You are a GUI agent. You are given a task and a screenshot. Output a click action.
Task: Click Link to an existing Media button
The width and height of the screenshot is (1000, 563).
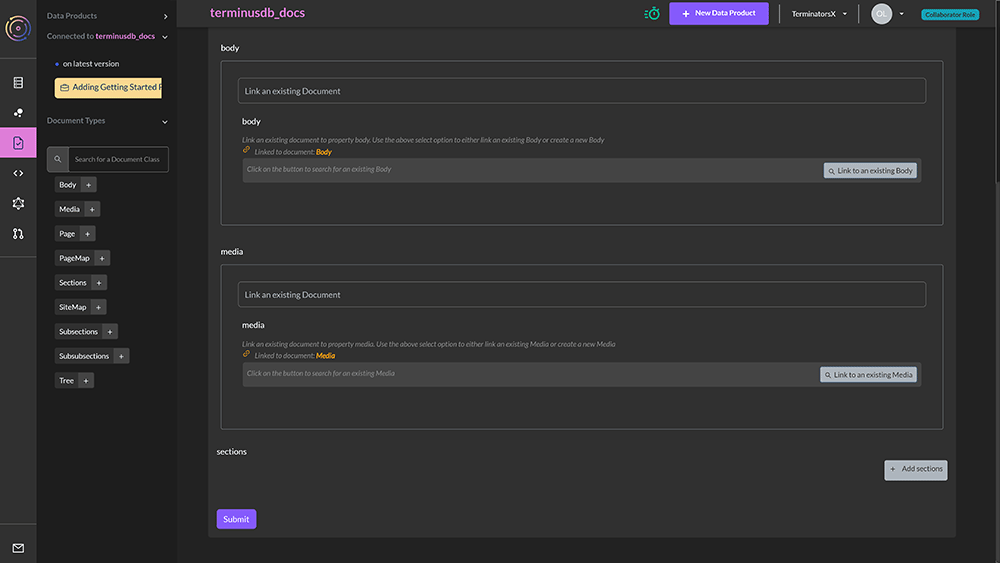[x=868, y=375]
